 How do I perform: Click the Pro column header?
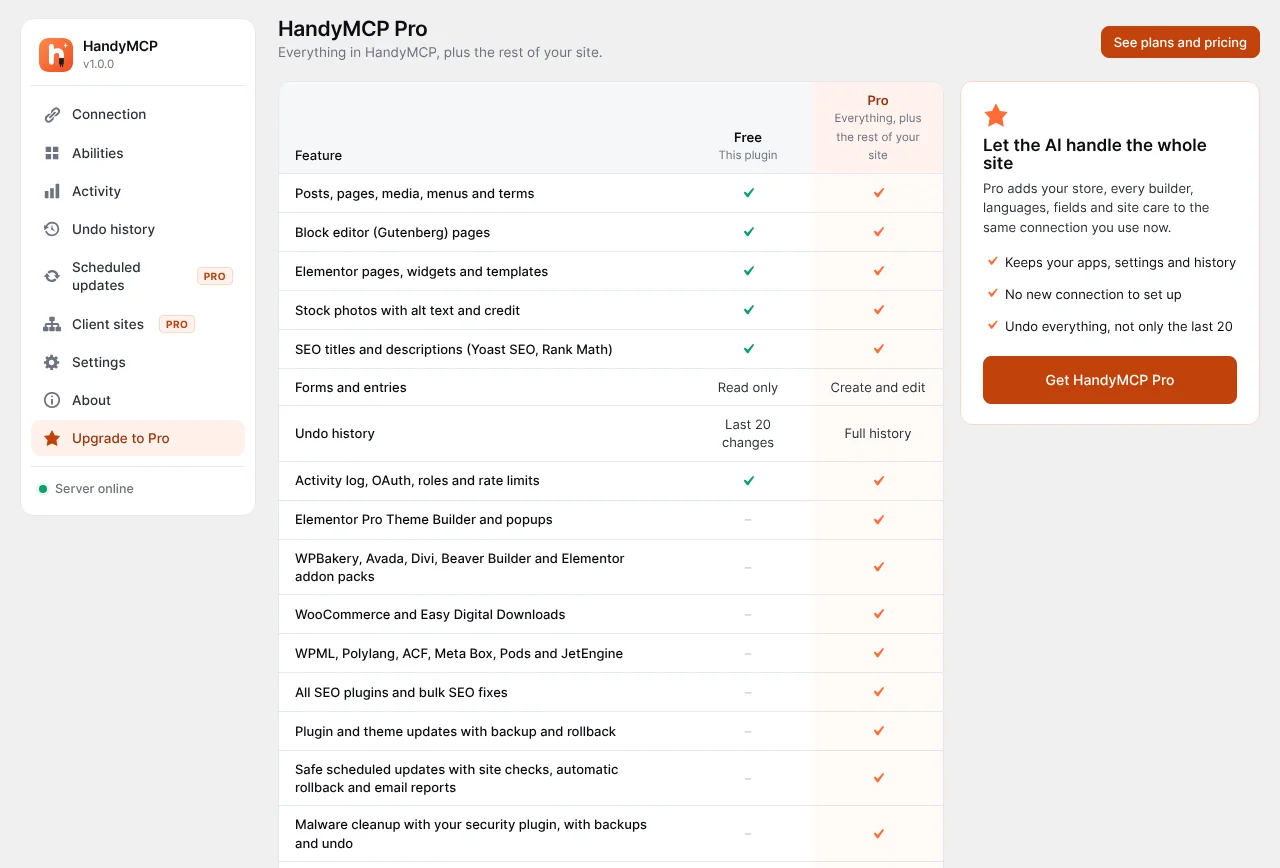click(878, 127)
